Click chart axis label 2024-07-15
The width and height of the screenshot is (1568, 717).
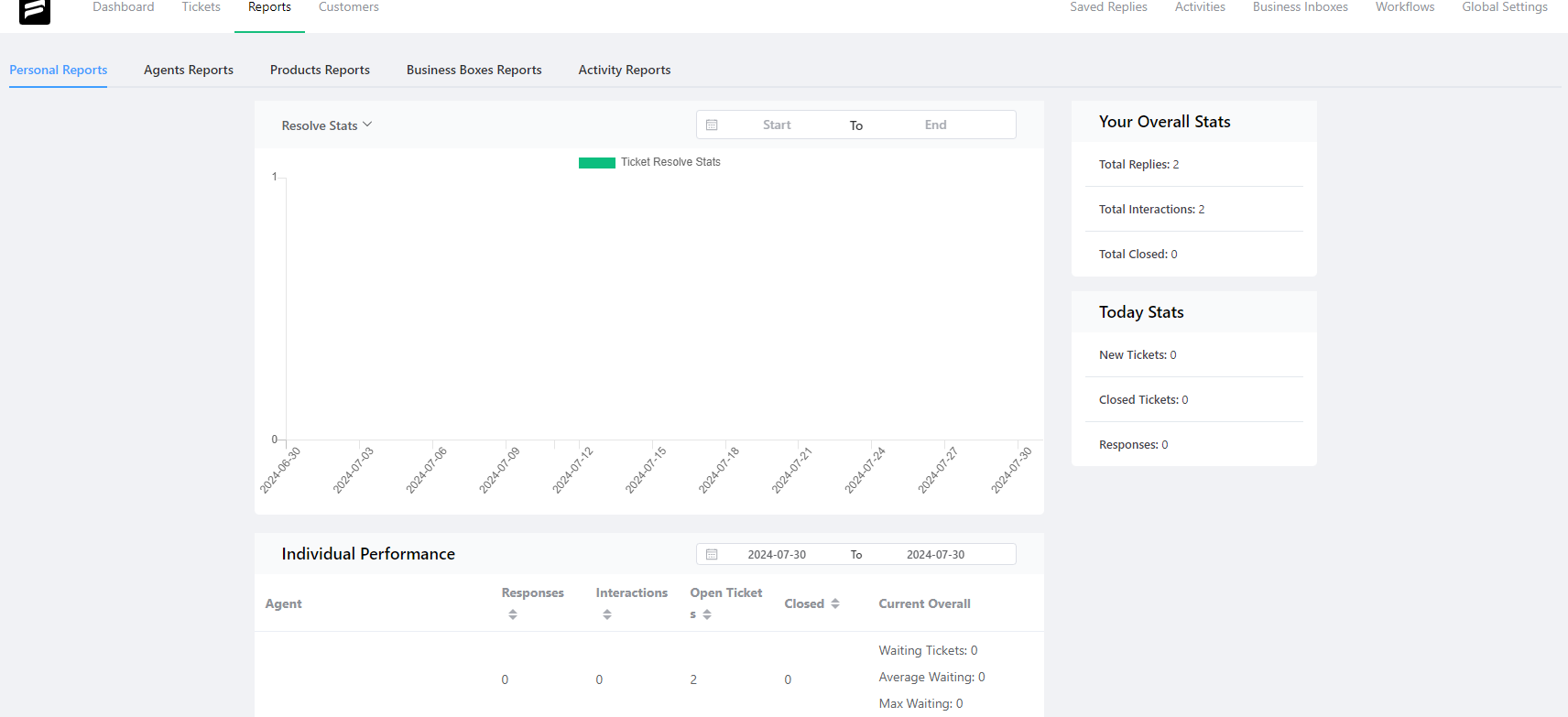646,471
